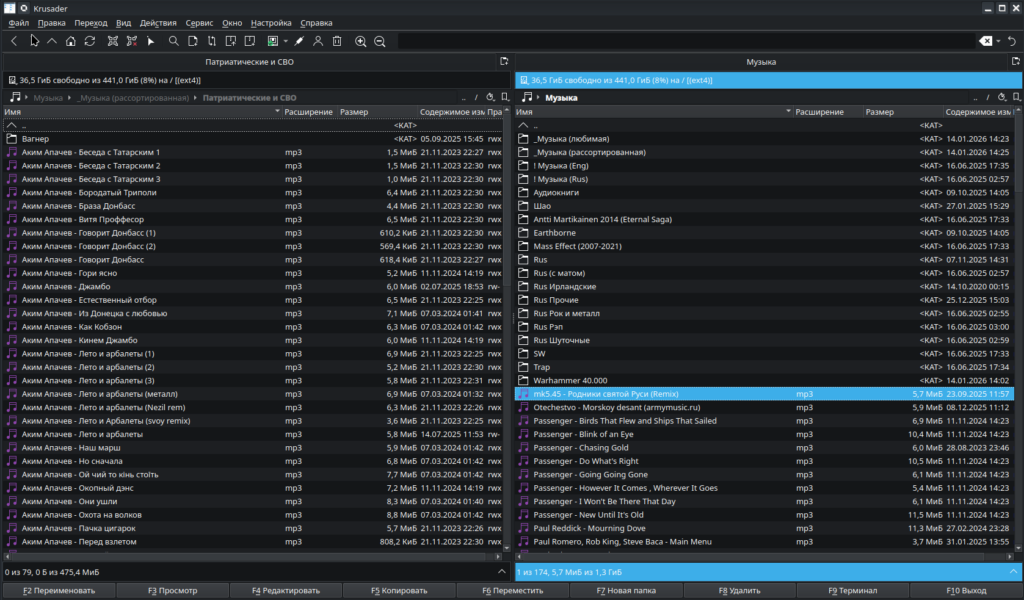Expand right panel status bar popup arrow
This screenshot has width=1024, height=600.
click(x=1013, y=571)
